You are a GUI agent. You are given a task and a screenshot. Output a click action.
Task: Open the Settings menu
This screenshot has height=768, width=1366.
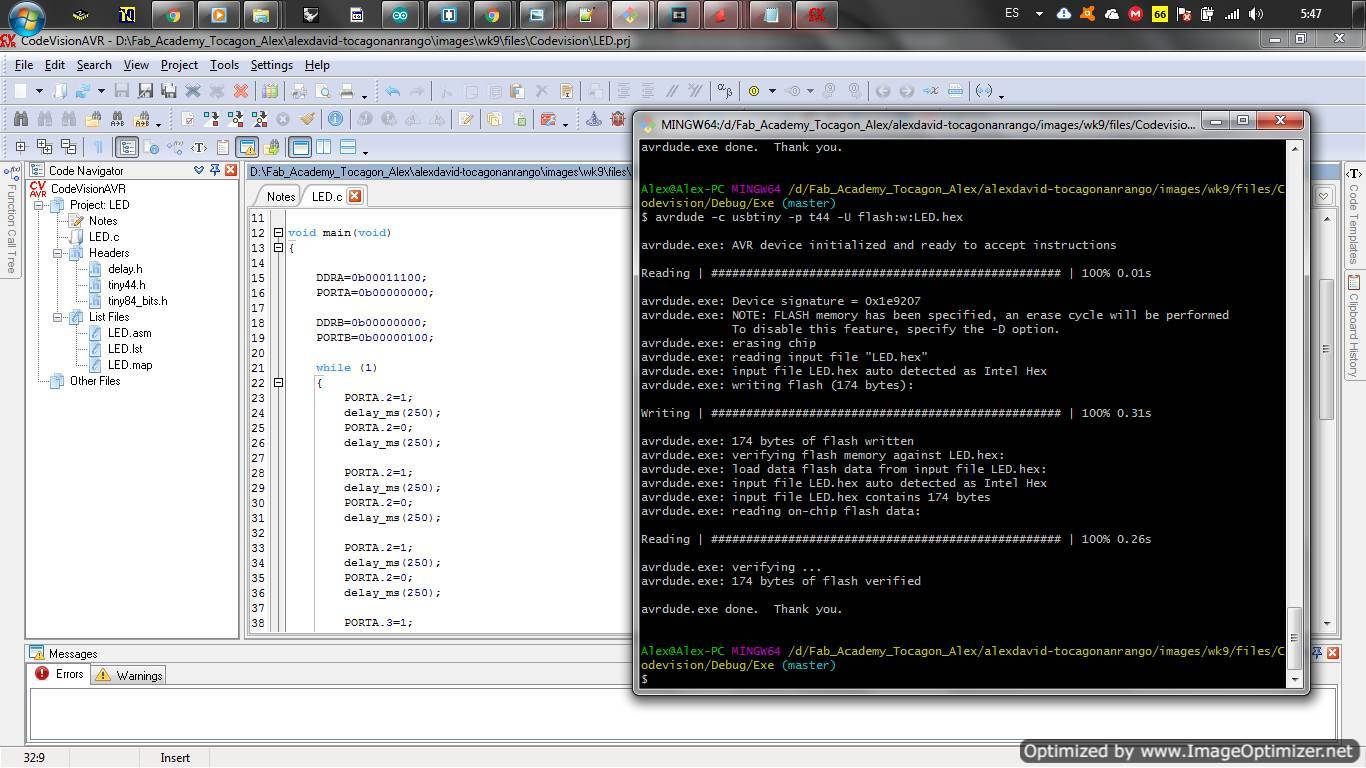pyautogui.click(x=272, y=65)
